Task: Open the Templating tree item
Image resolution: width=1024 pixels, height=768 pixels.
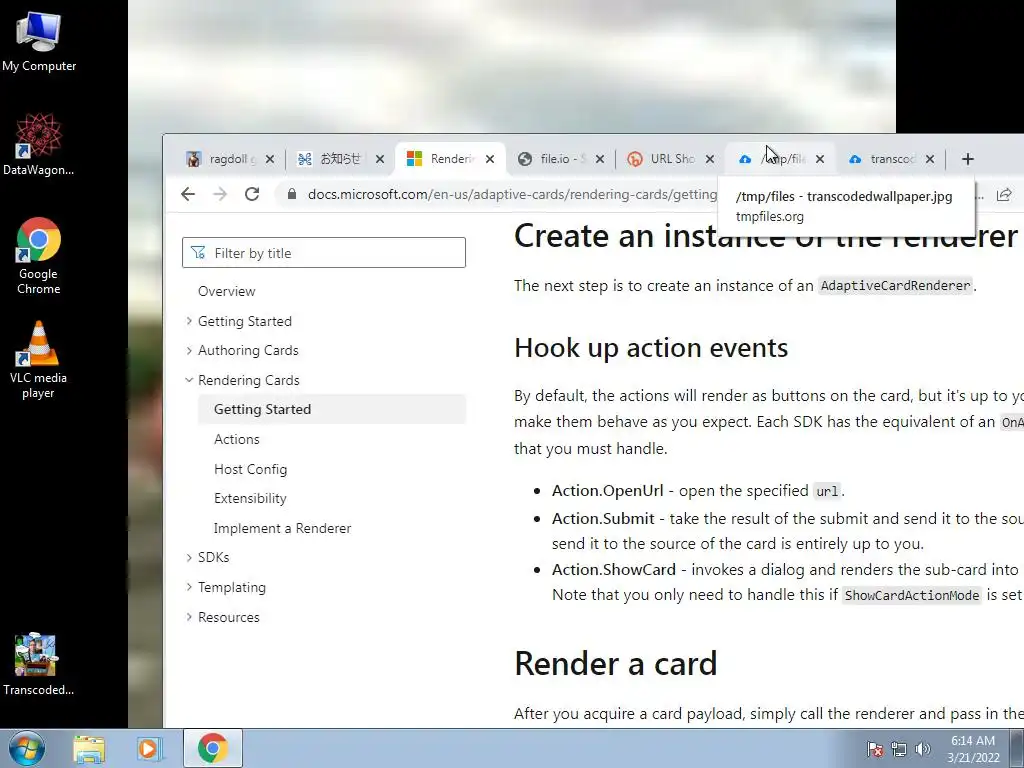Action: pyautogui.click(x=232, y=587)
